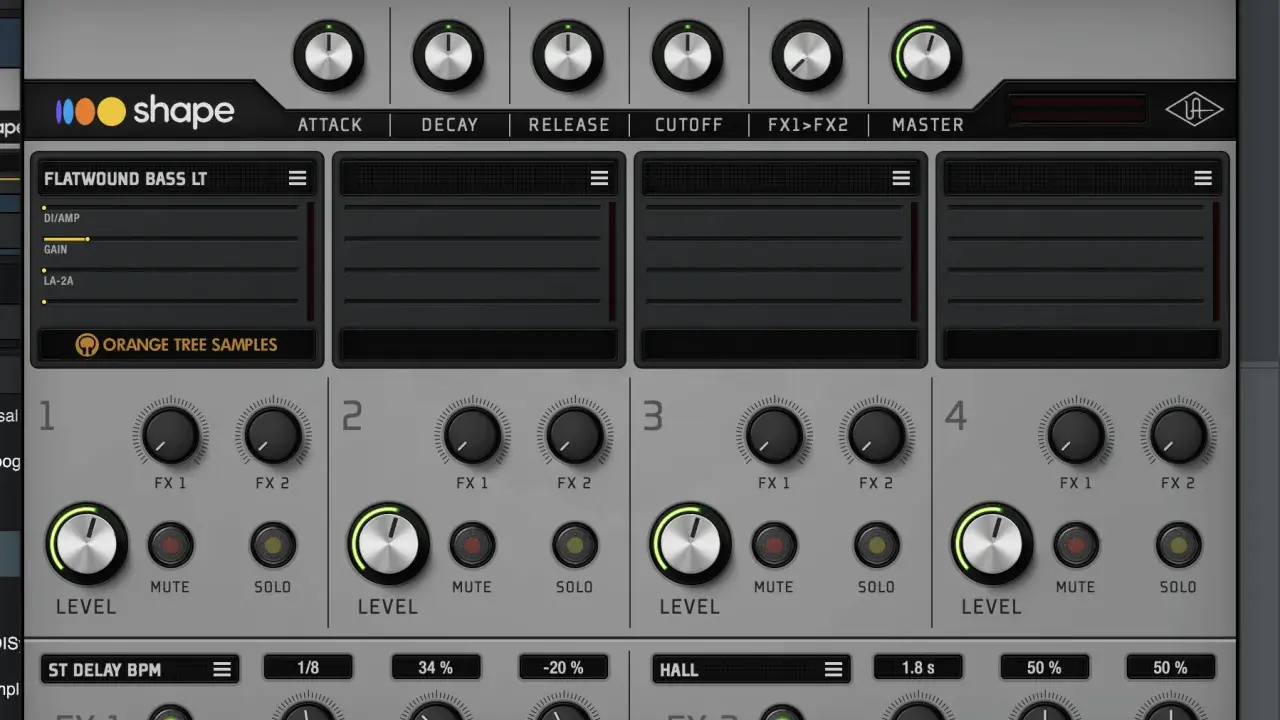Click the FX 2 send knob for layer 3
Screen dimensions: 1280x720
pos(877,435)
